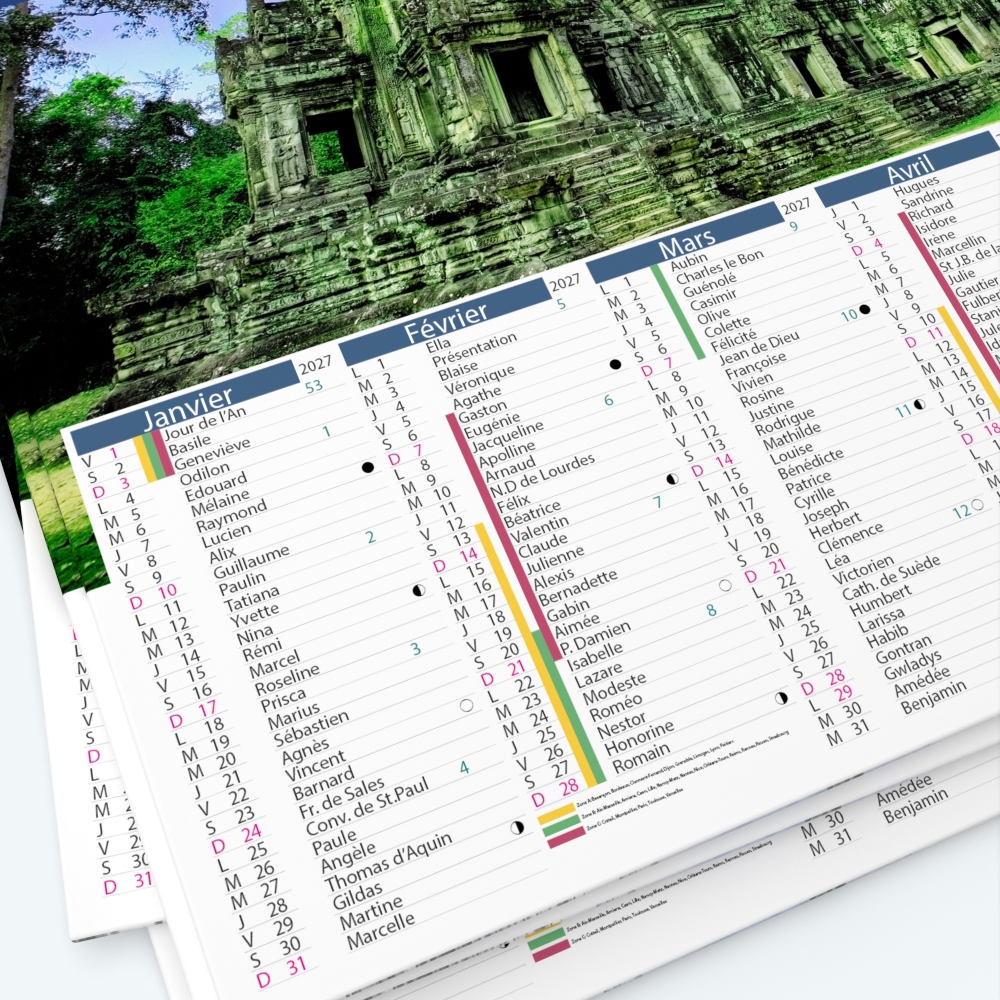Image resolution: width=1000 pixels, height=1000 pixels.
Task: Select the name 'Guillaume'
Action: coord(251,561)
